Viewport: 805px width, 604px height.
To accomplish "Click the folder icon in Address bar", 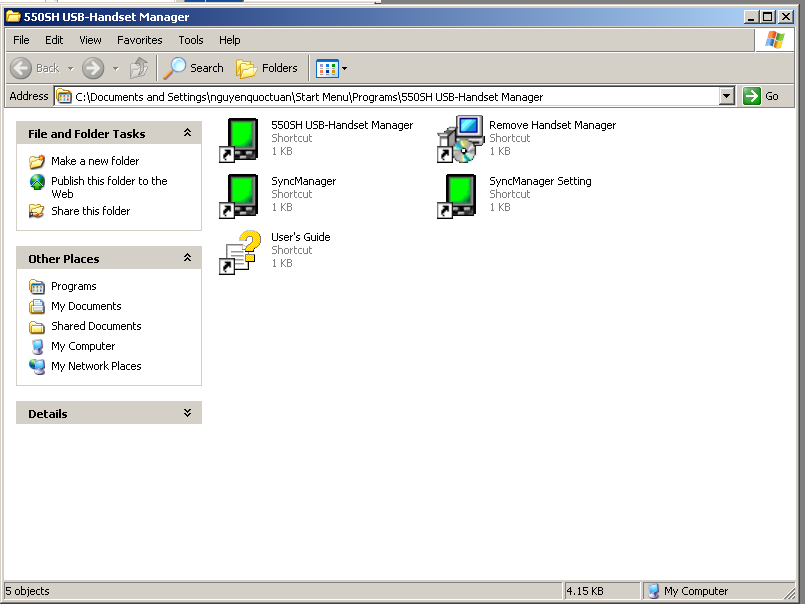I will tap(64, 97).
